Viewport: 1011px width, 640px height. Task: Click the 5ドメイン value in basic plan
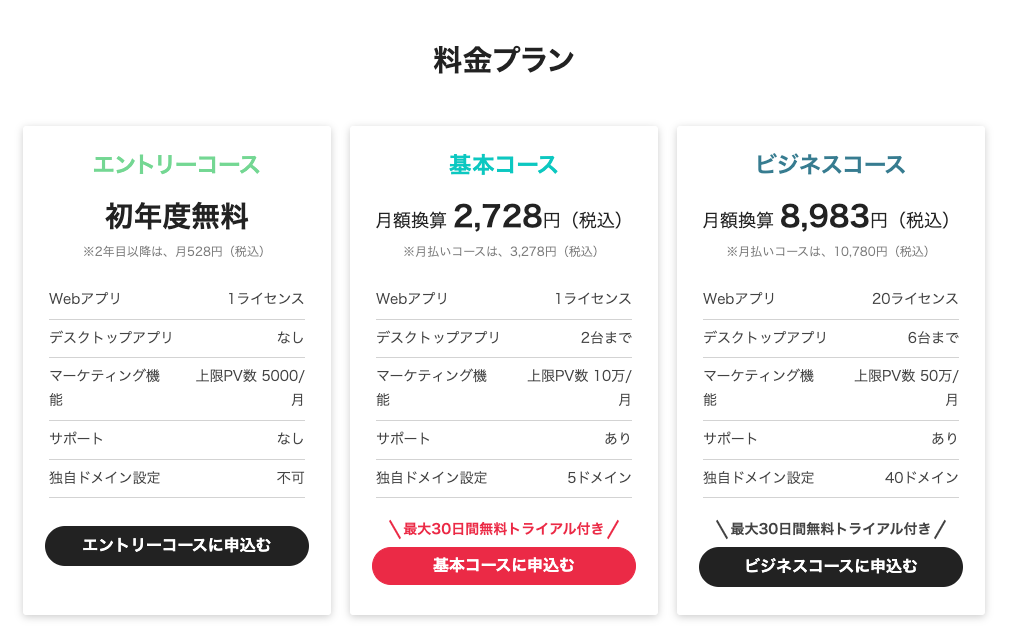coord(599,478)
